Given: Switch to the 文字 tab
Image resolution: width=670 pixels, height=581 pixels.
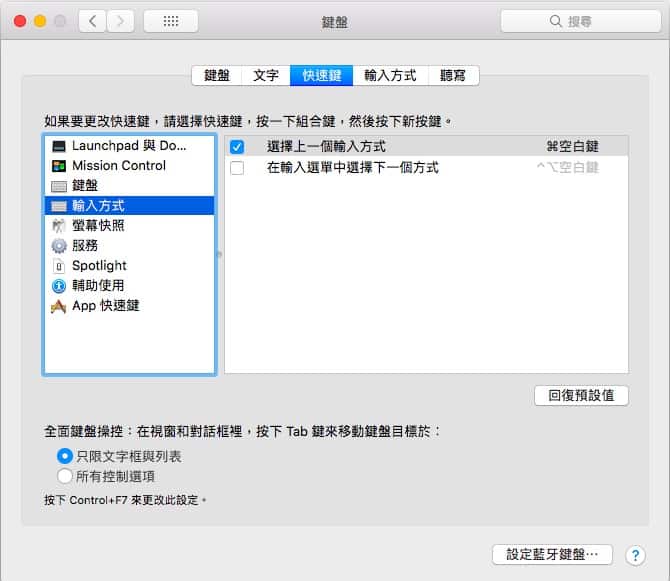Looking at the screenshot, I should (x=266, y=75).
